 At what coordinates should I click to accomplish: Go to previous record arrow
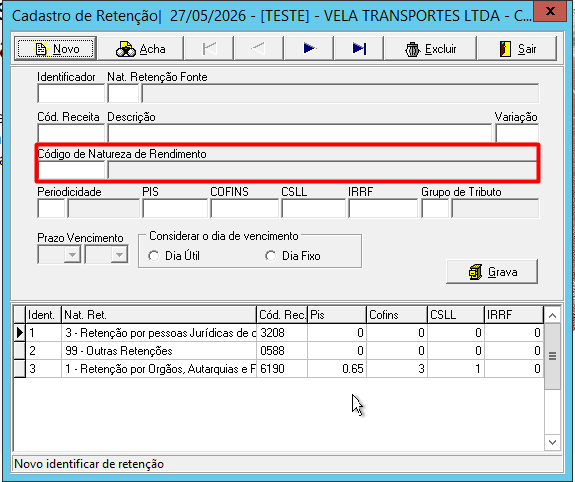click(259, 48)
